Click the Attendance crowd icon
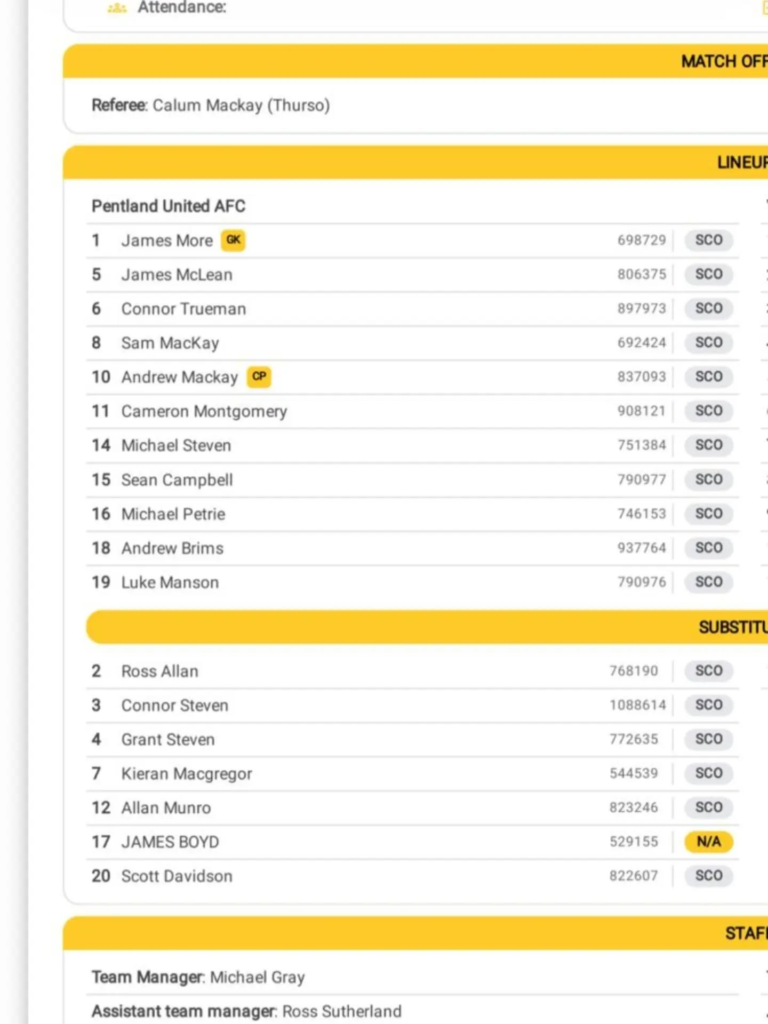This screenshot has width=768, height=1024. pos(117,8)
